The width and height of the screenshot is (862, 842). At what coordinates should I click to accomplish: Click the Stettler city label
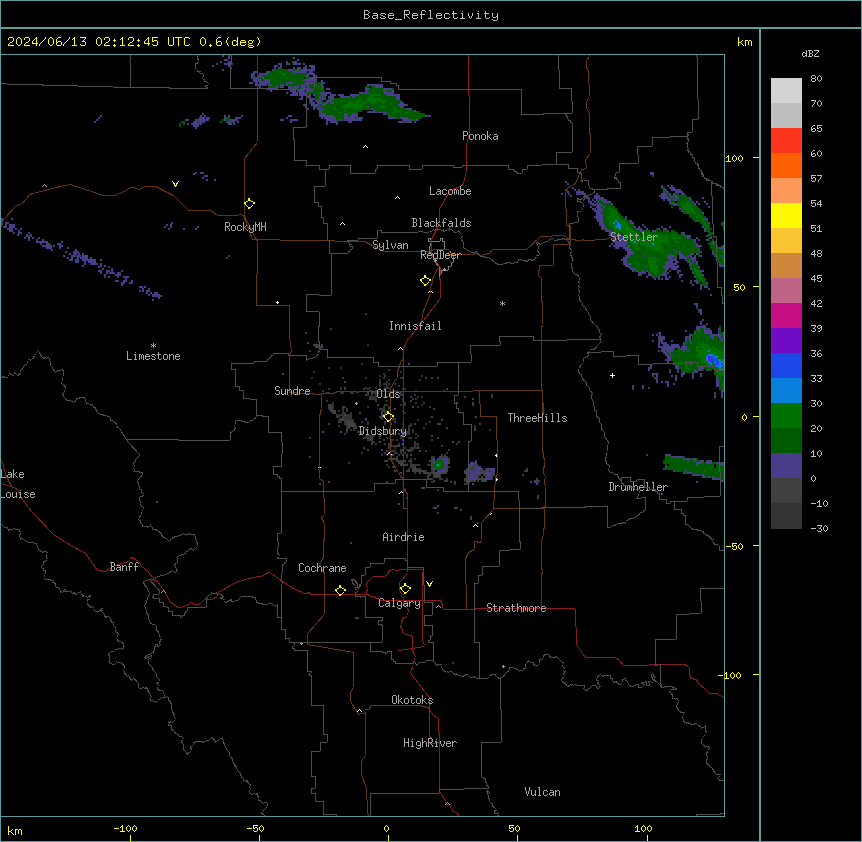(x=634, y=237)
